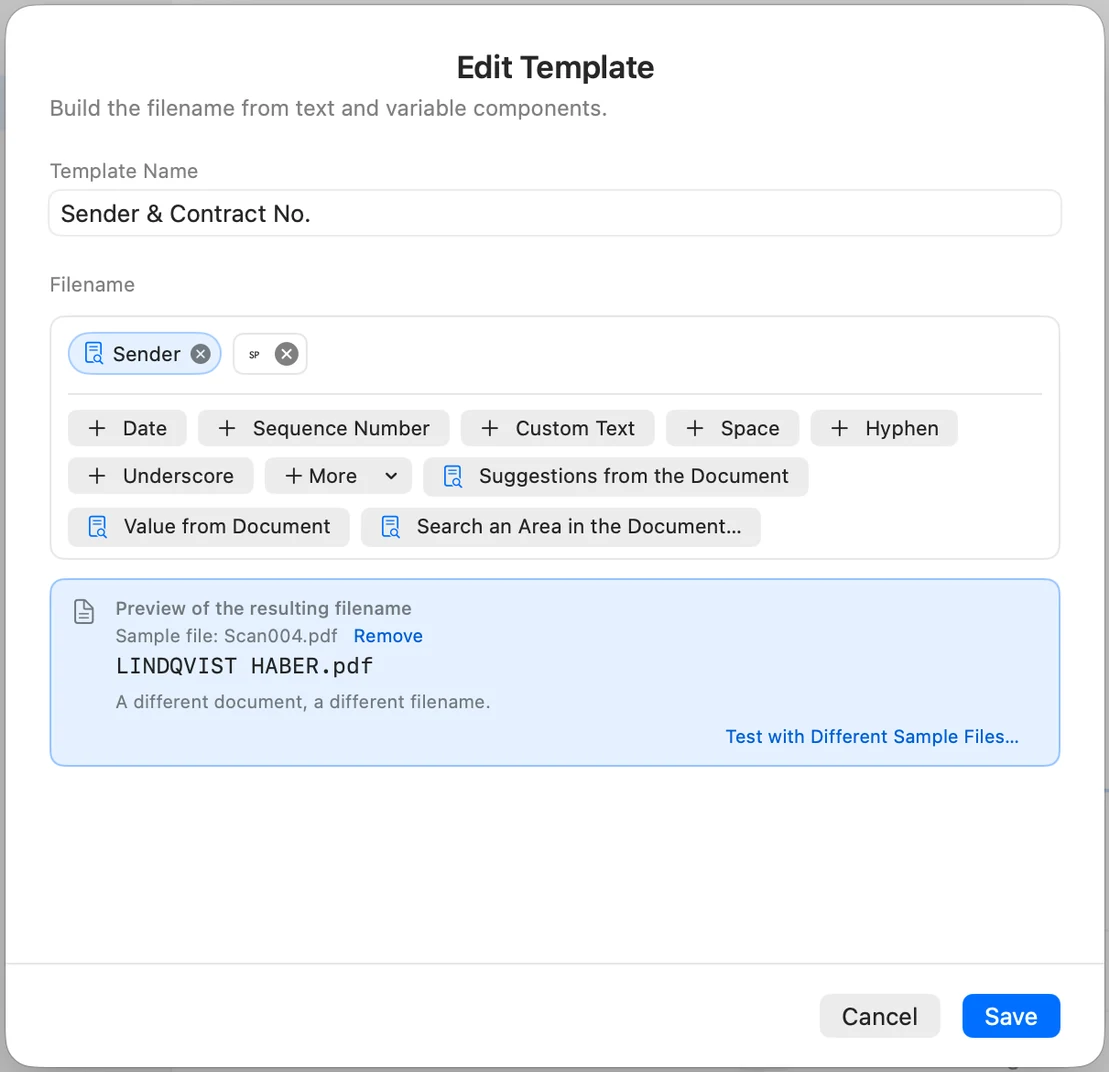Remove the sample file Scan004.pdf

click(388, 636)
